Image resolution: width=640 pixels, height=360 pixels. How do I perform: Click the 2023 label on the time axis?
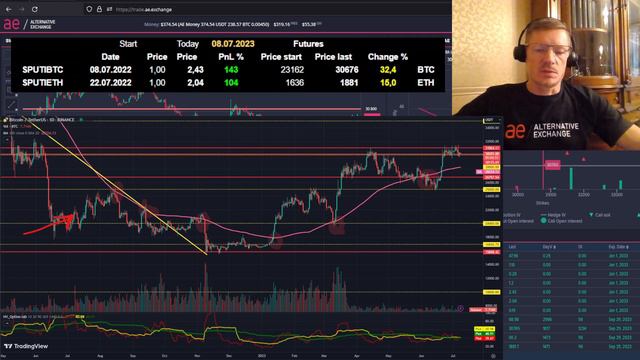[262, 356]
